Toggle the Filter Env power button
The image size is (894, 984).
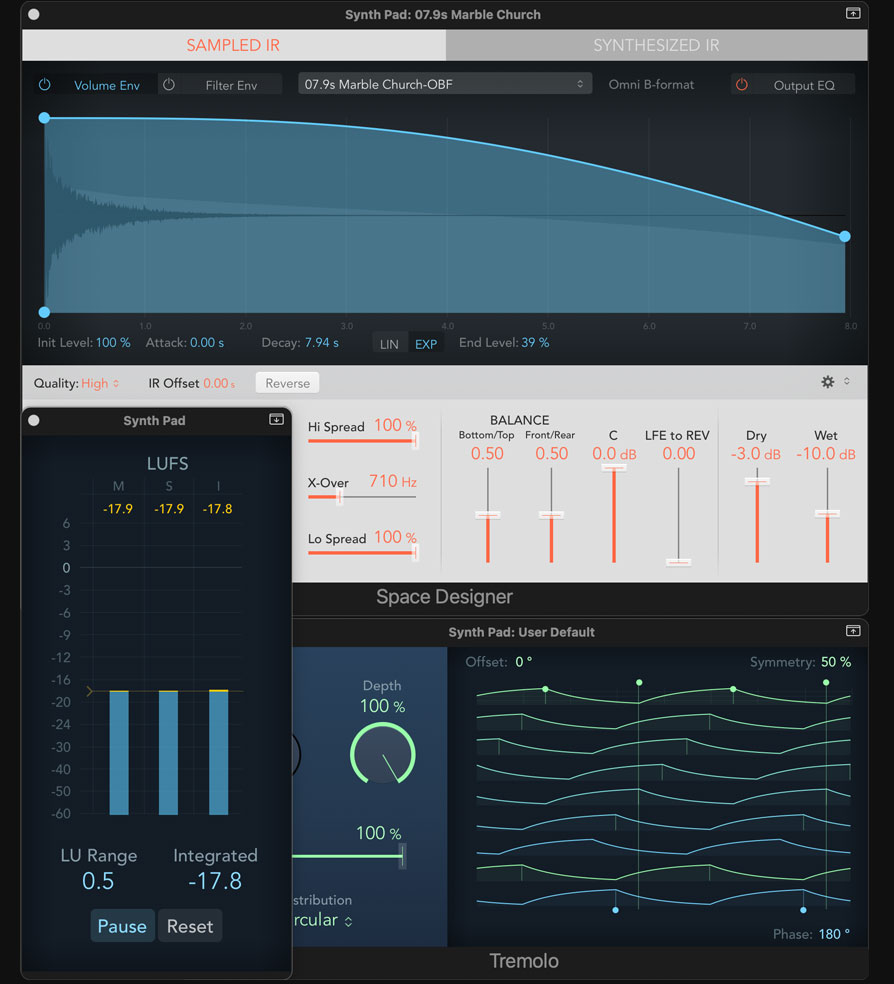click(x=169, y=85)
